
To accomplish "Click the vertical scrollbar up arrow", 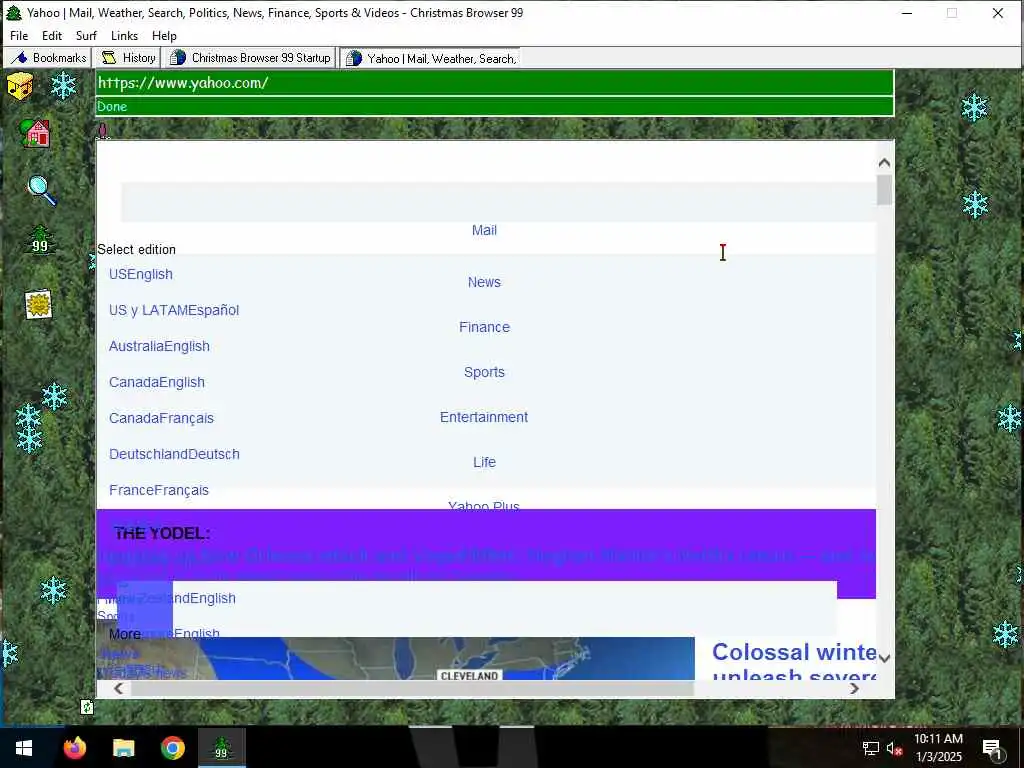I will pyautogui.click(x=884, y=163).
